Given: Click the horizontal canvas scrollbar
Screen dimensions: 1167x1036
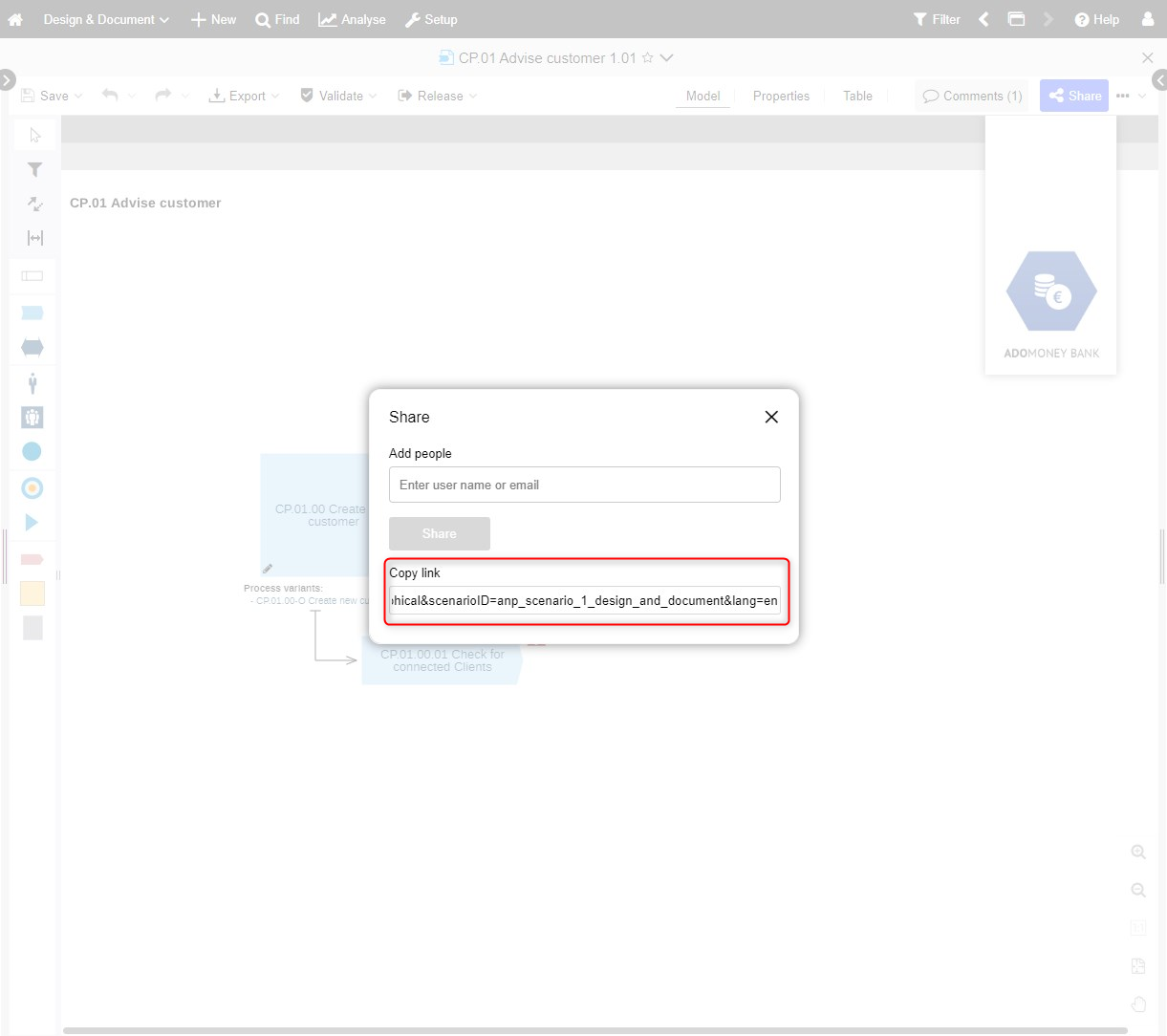Looking at the screenshot, I should click(x=594, y=1030).
